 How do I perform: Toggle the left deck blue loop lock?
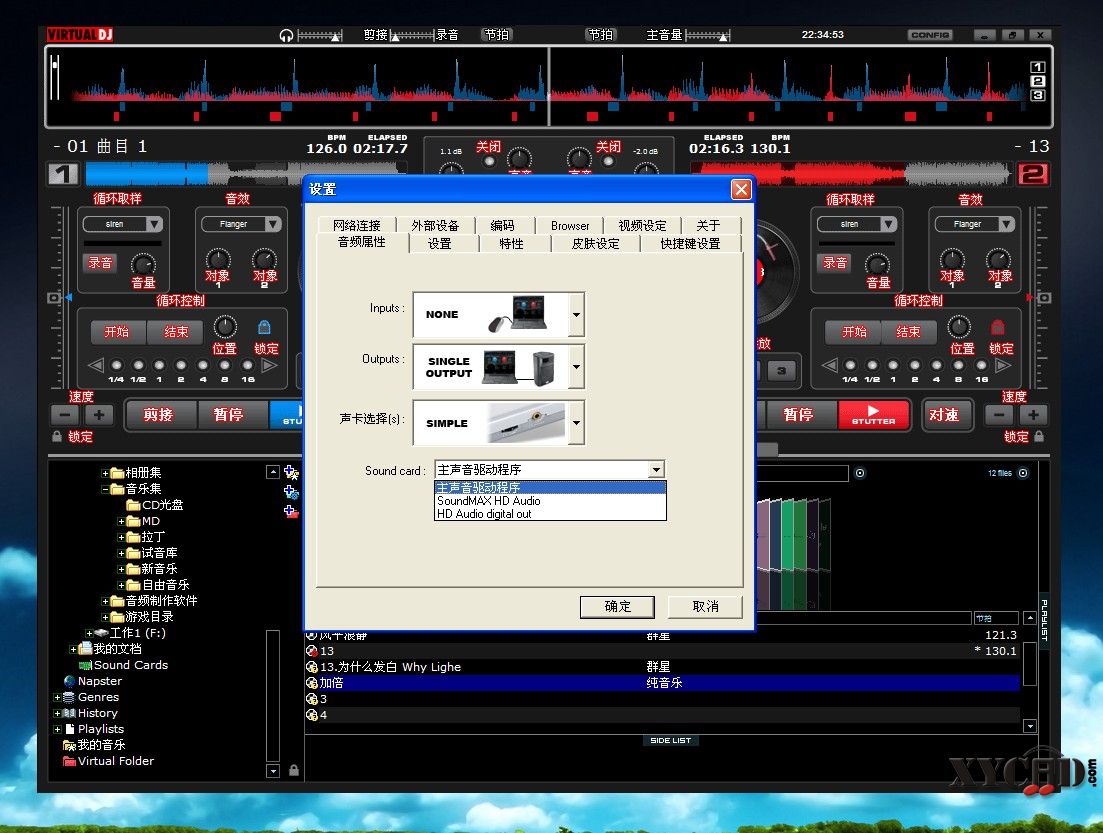264,327
